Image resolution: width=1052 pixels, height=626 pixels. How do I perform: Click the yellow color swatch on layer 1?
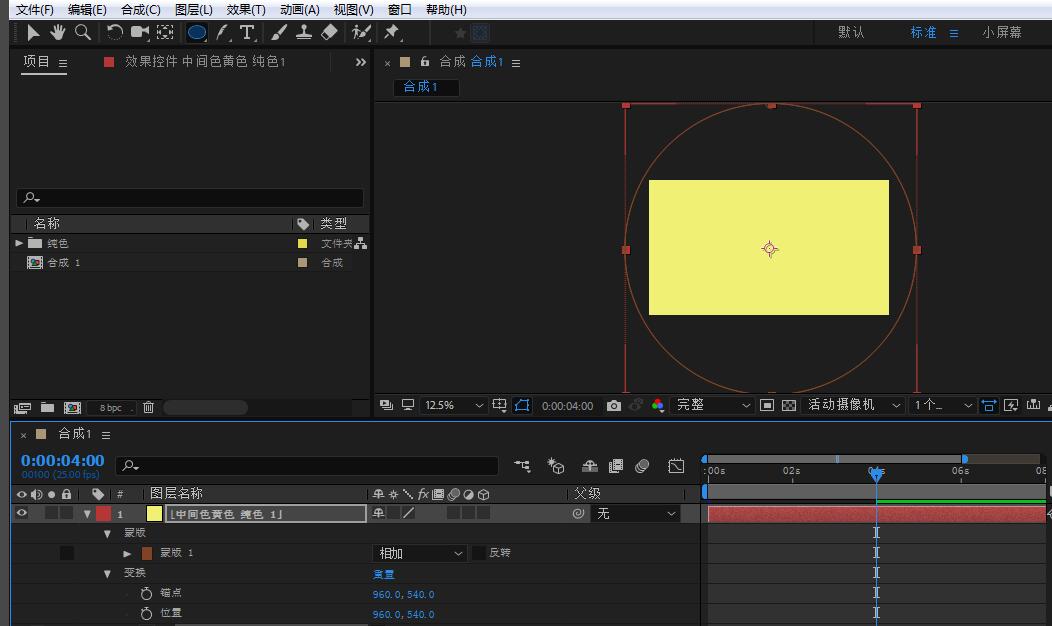[154, 514]
